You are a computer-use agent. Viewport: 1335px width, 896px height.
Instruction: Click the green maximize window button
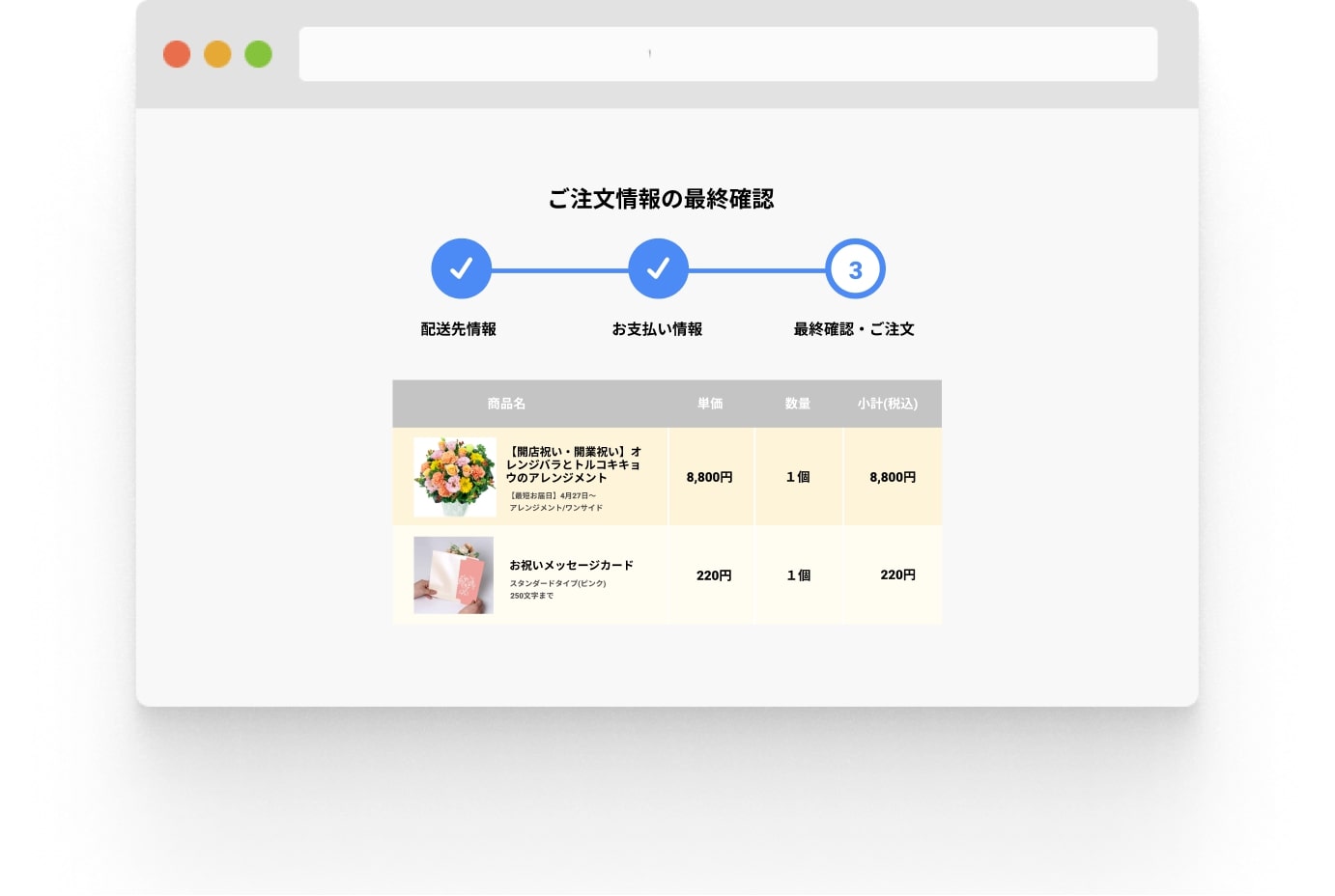(258, 54)
